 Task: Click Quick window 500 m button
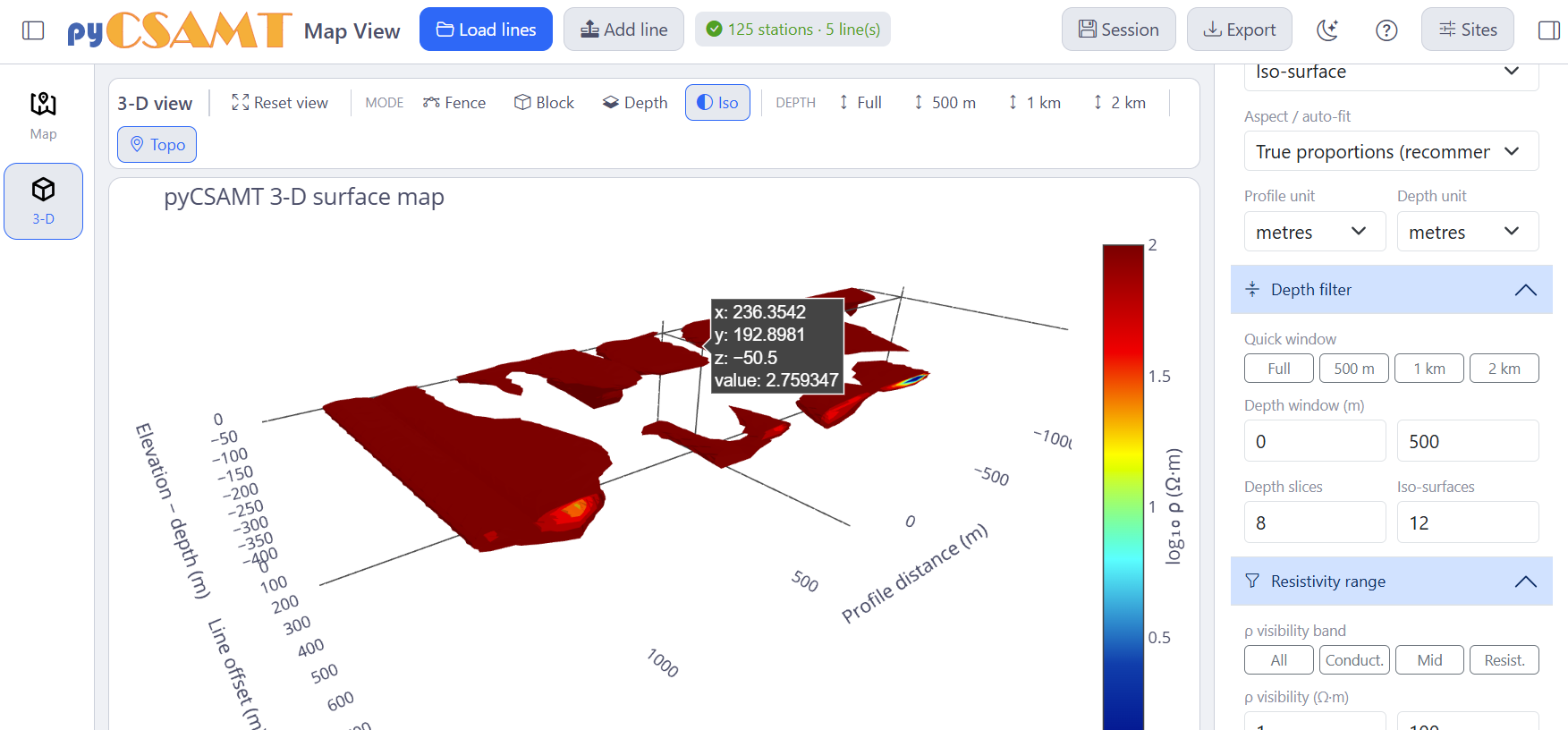tap(1354, 369)
